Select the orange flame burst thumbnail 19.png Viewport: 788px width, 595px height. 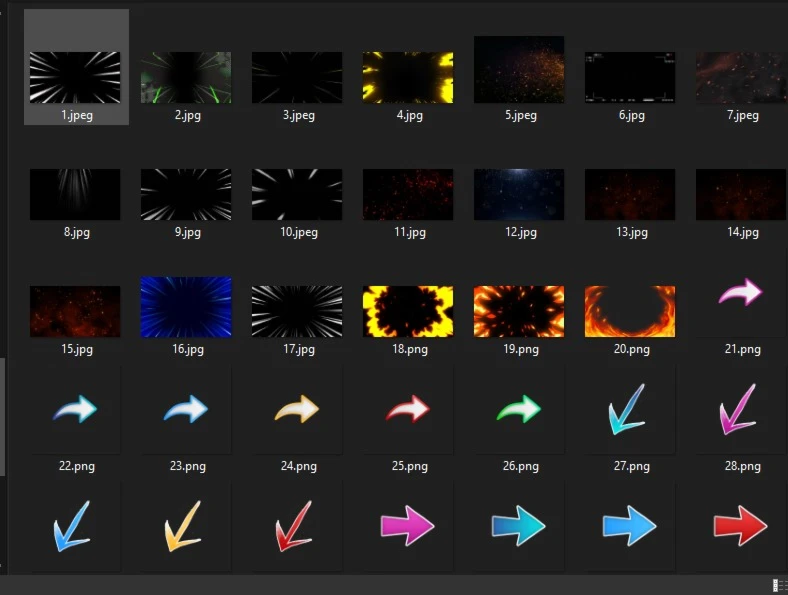[519, 312]
